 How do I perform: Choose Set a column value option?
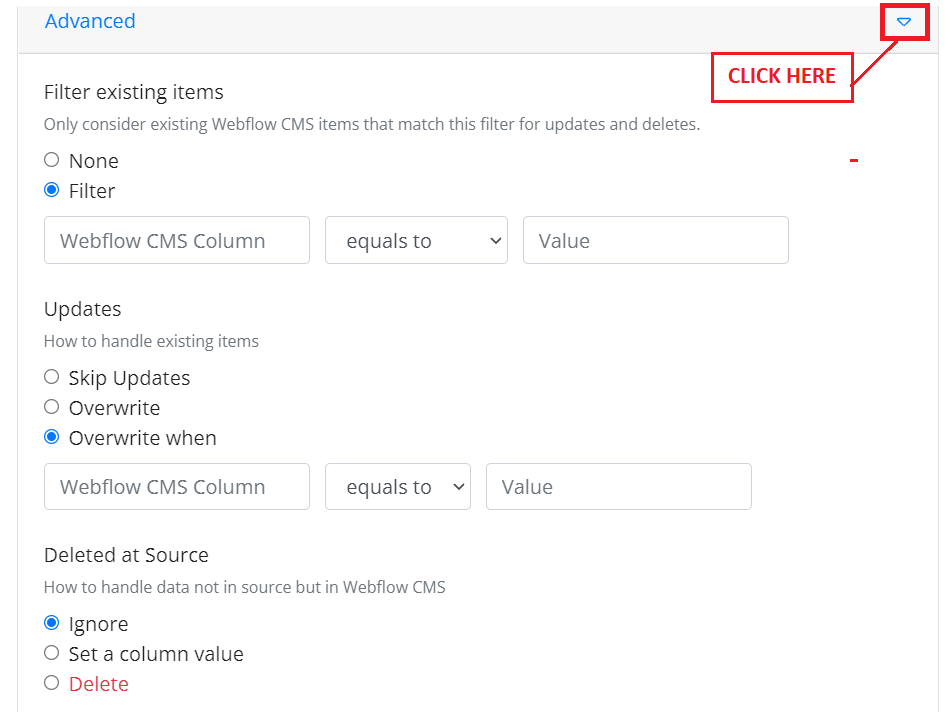[52, 653]
